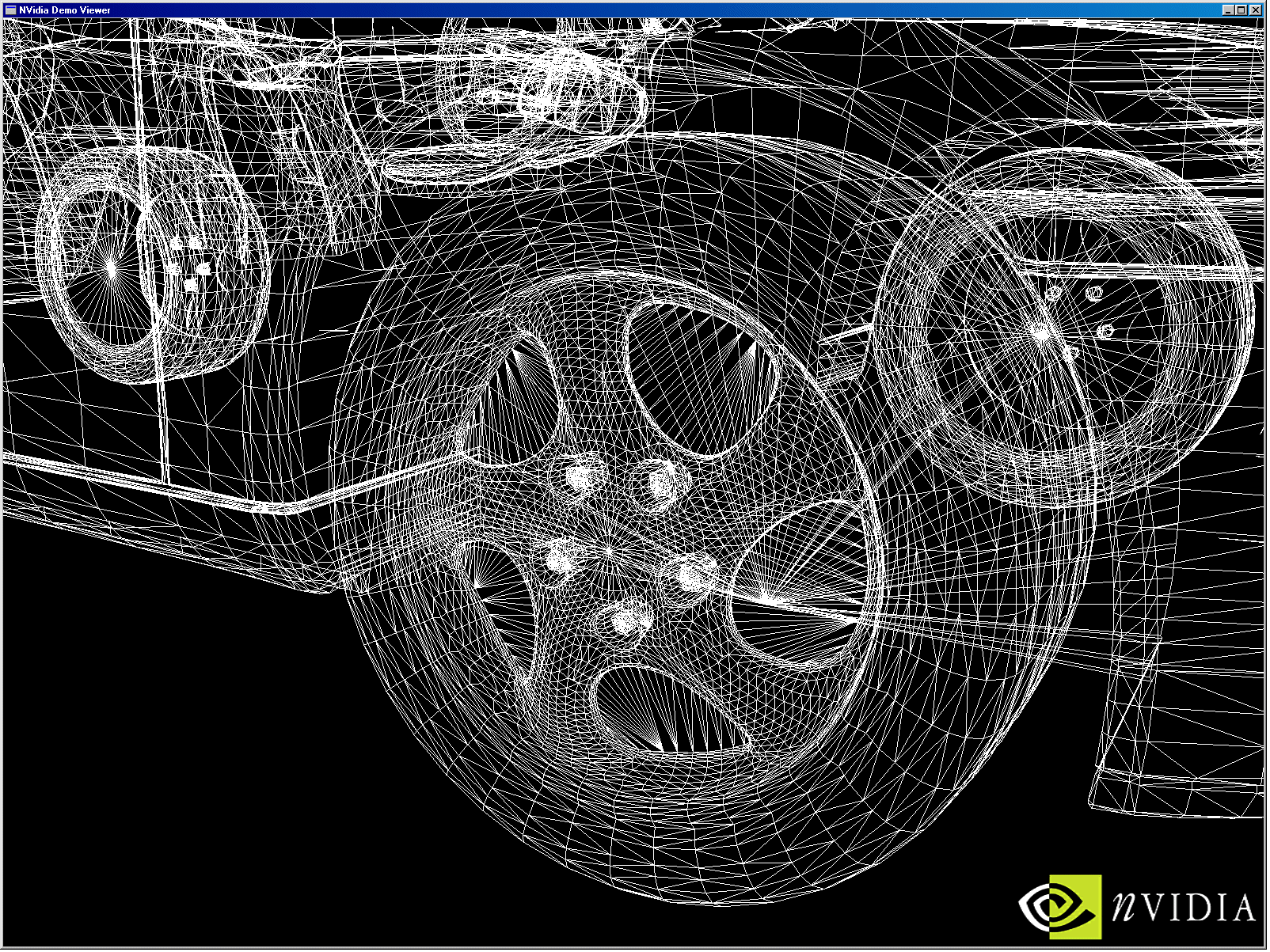Minimize the NVidia Demo Viewer window
The width and height of the screenshot is (1270, 952).
pyautogui.click(x=1228, y=10)
